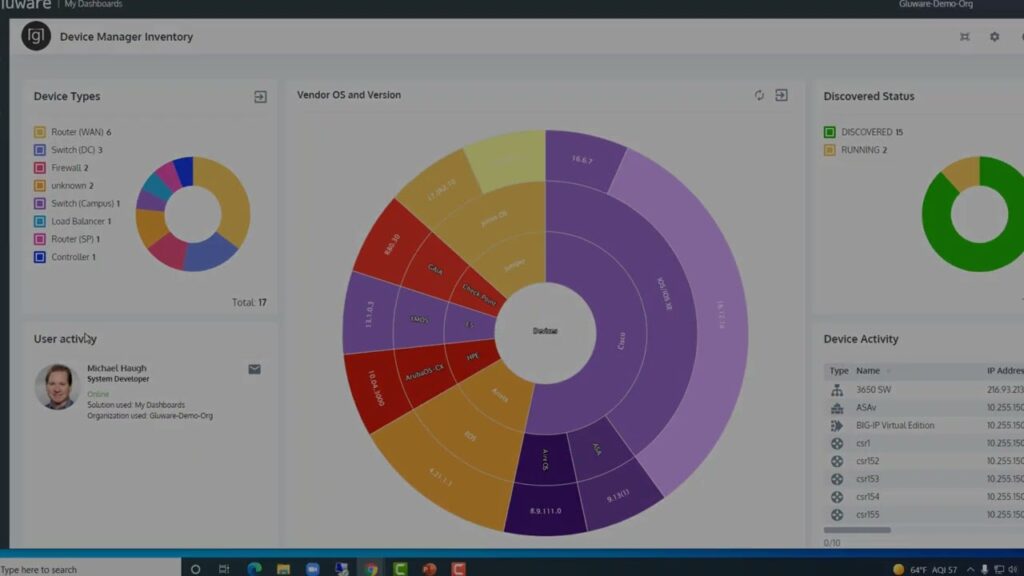The image size is (1024, 576).
Task: Open the refresh icon on Vendor OS chart
Action: 758,95
